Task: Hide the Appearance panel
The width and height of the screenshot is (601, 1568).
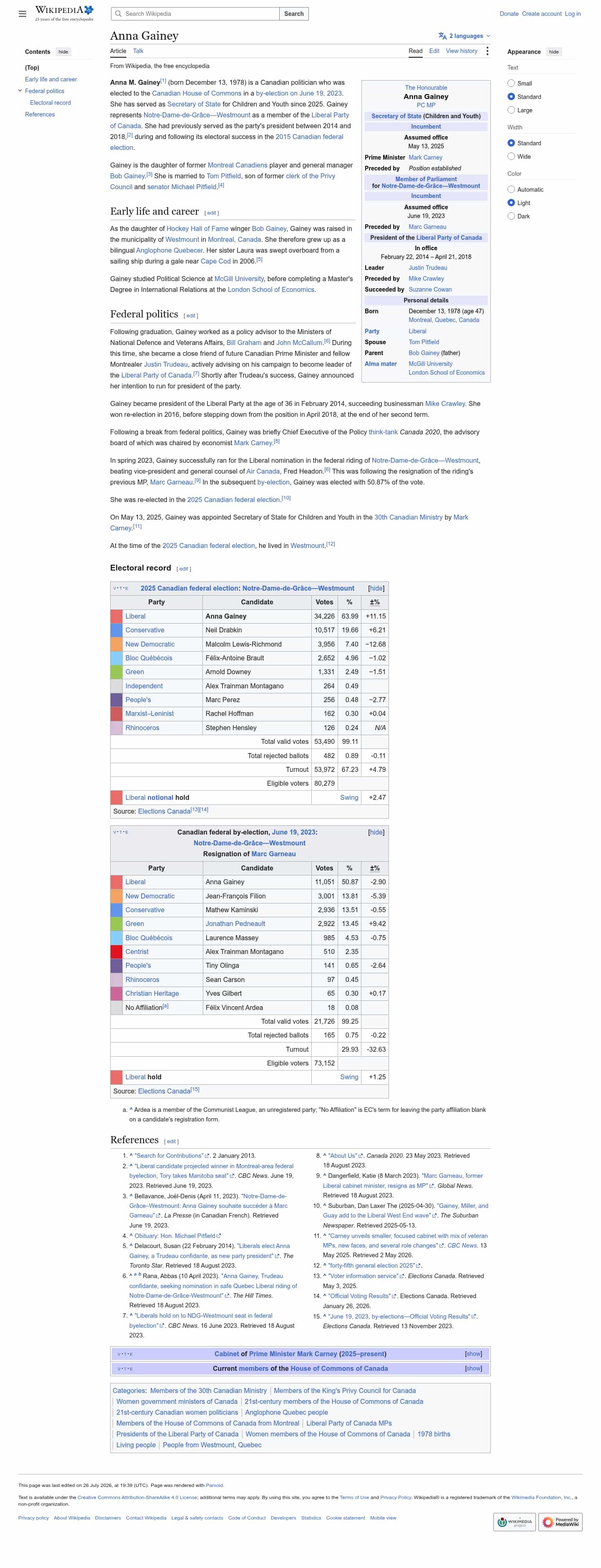Action: click(553, 52)
